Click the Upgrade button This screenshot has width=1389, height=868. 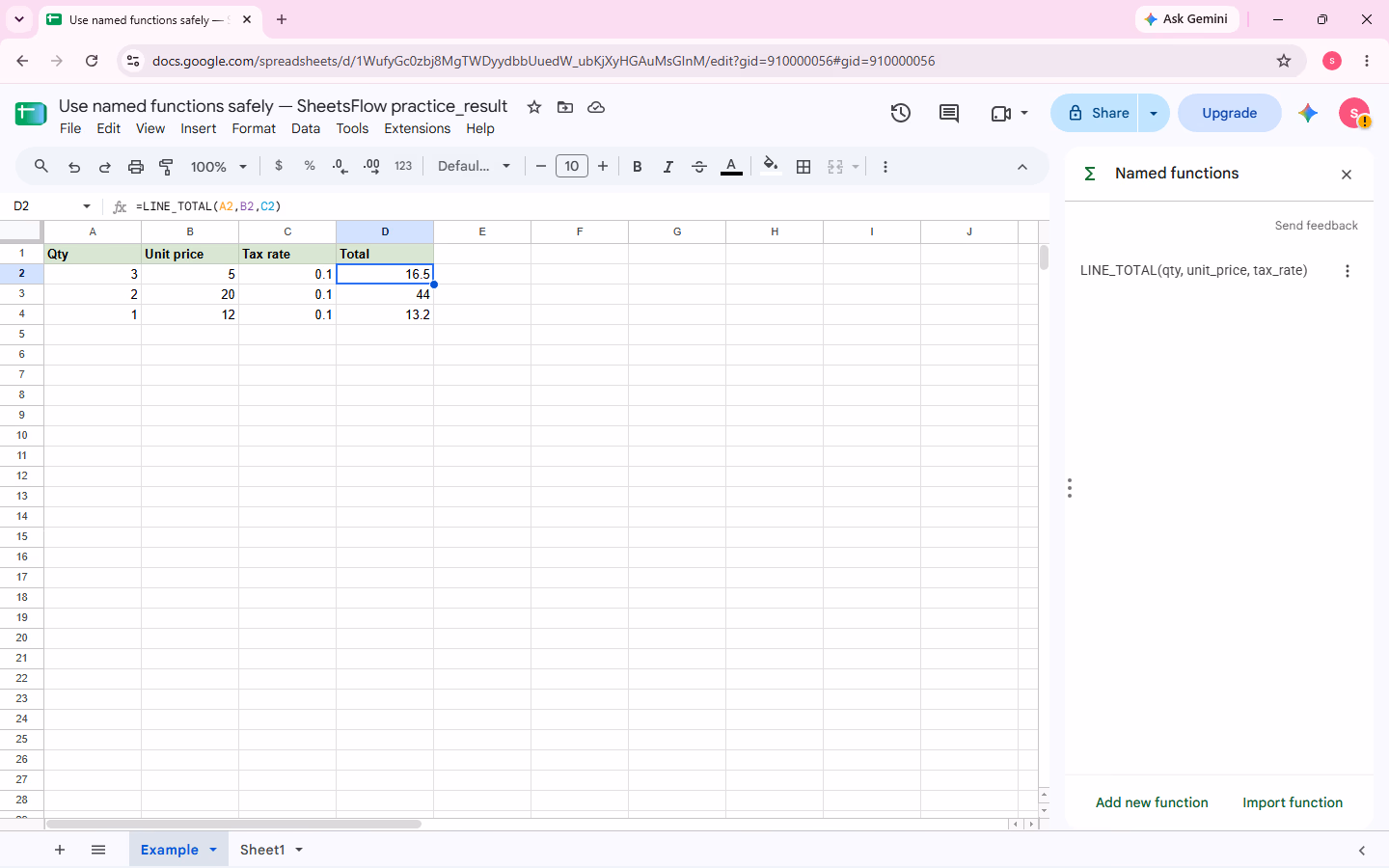1229,113
